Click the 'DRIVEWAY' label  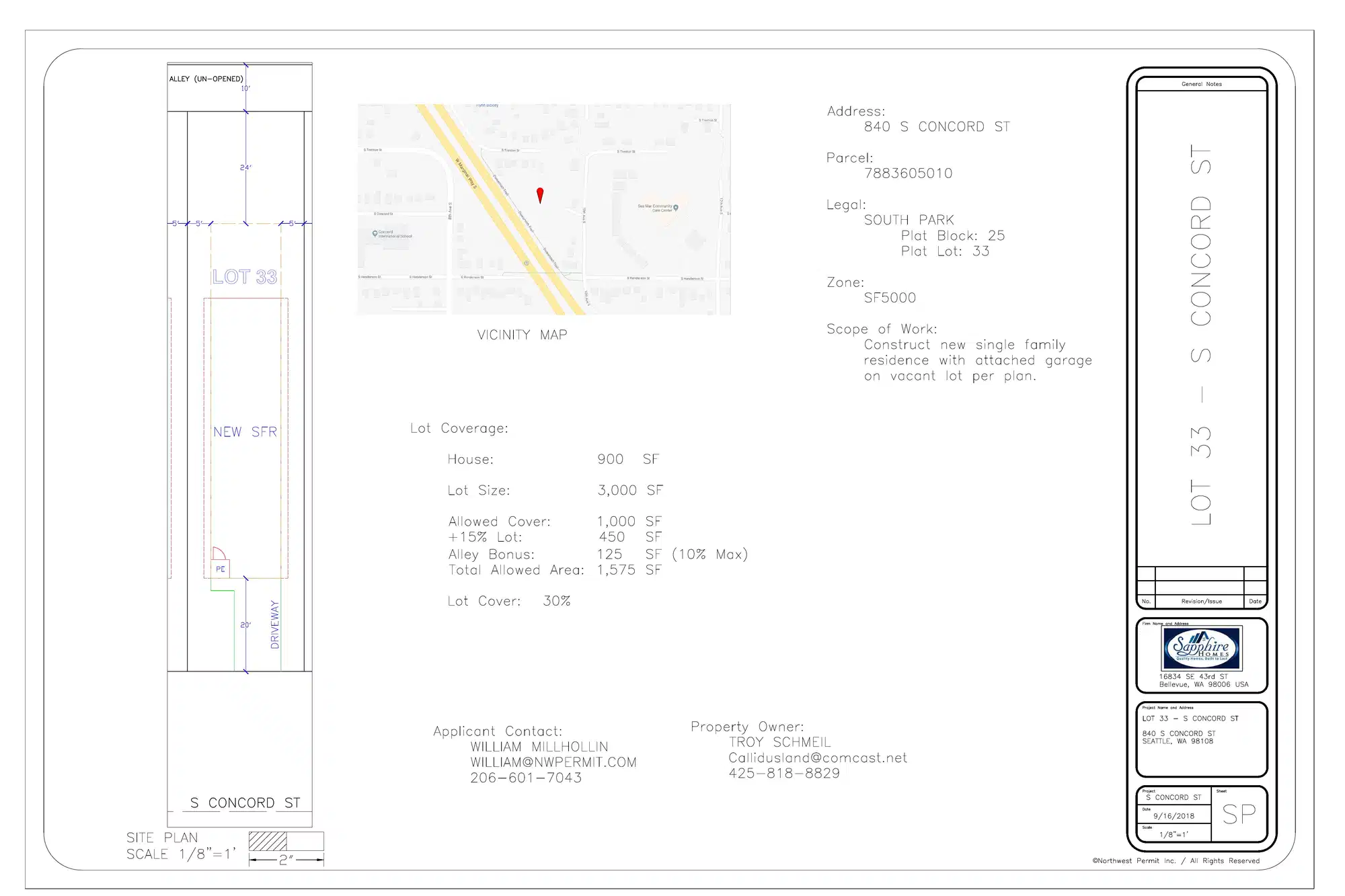274,624
